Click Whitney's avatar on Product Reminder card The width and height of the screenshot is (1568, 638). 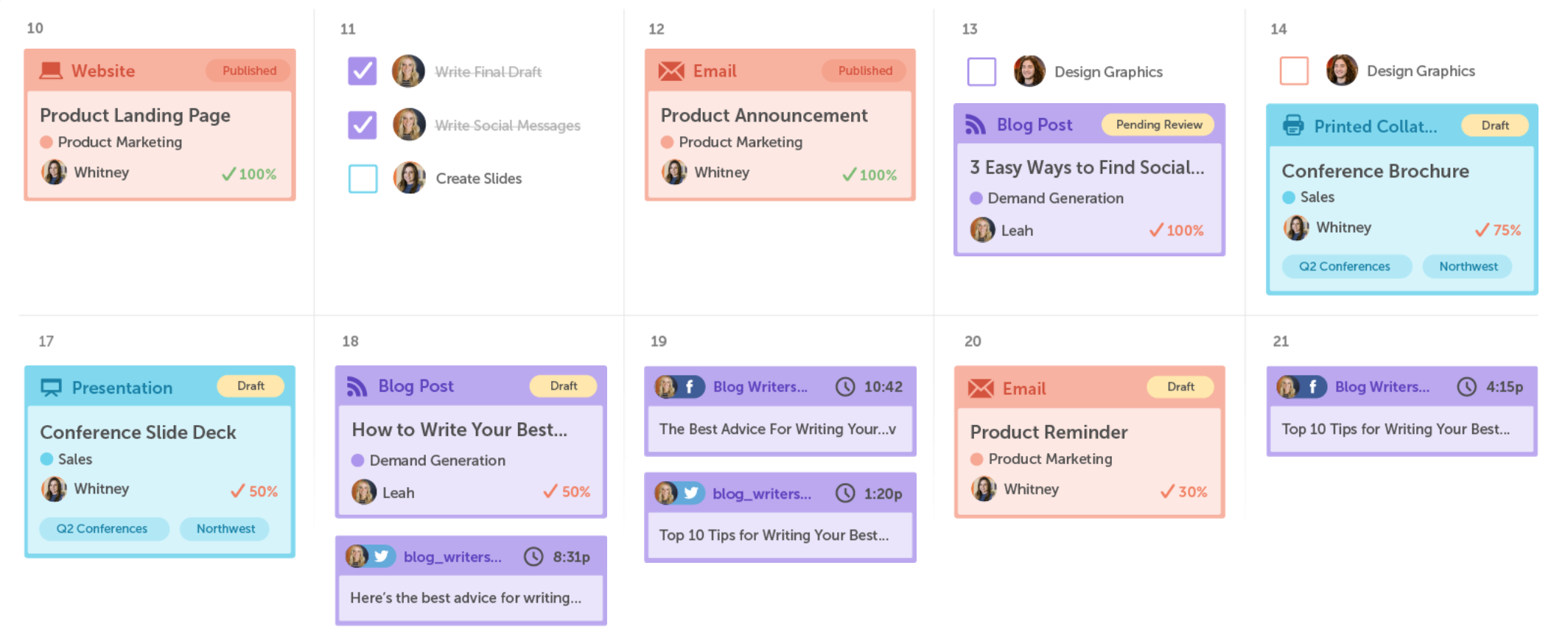coord(984,488)
